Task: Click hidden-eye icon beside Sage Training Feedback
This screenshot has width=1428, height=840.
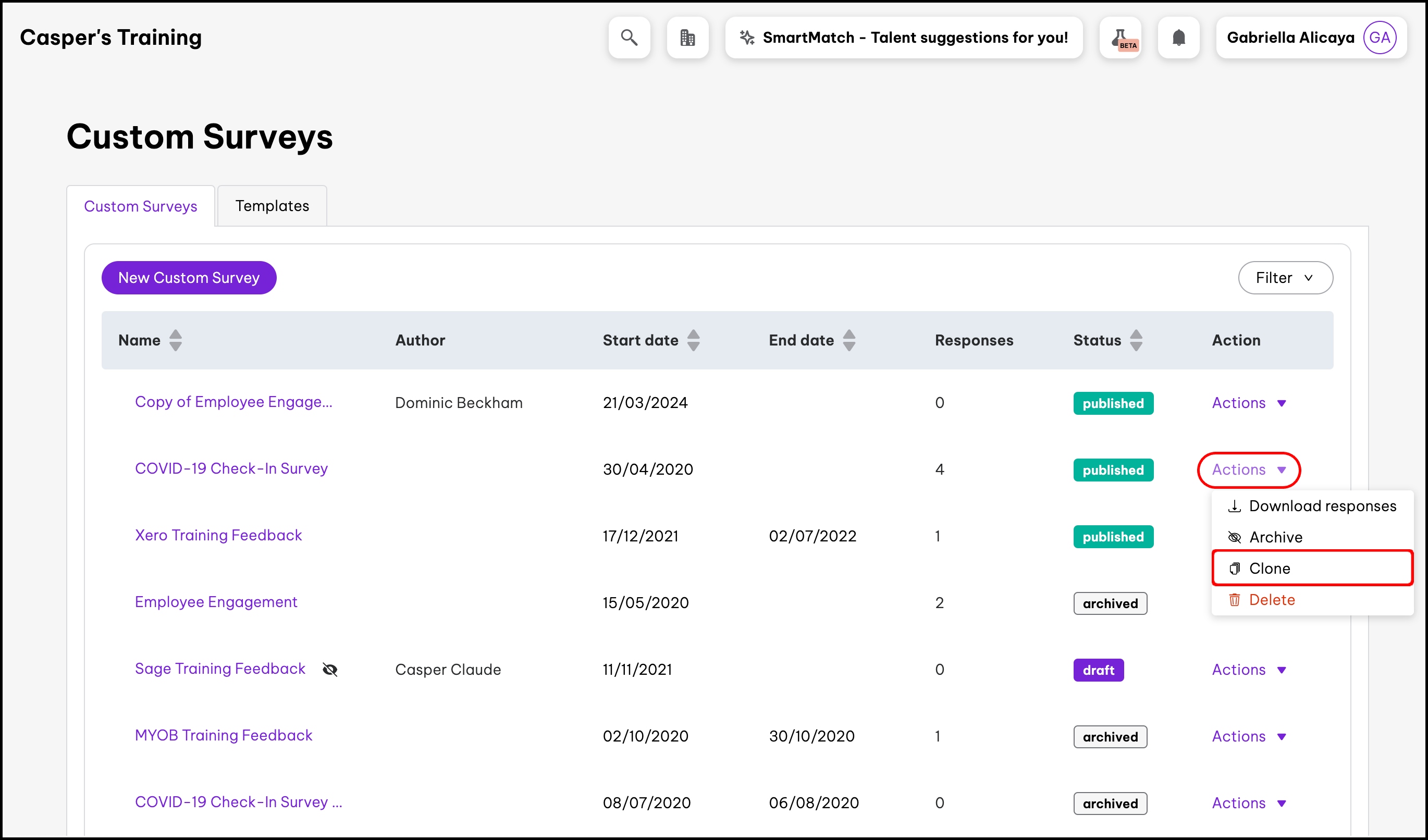Action: coord(330,670)
